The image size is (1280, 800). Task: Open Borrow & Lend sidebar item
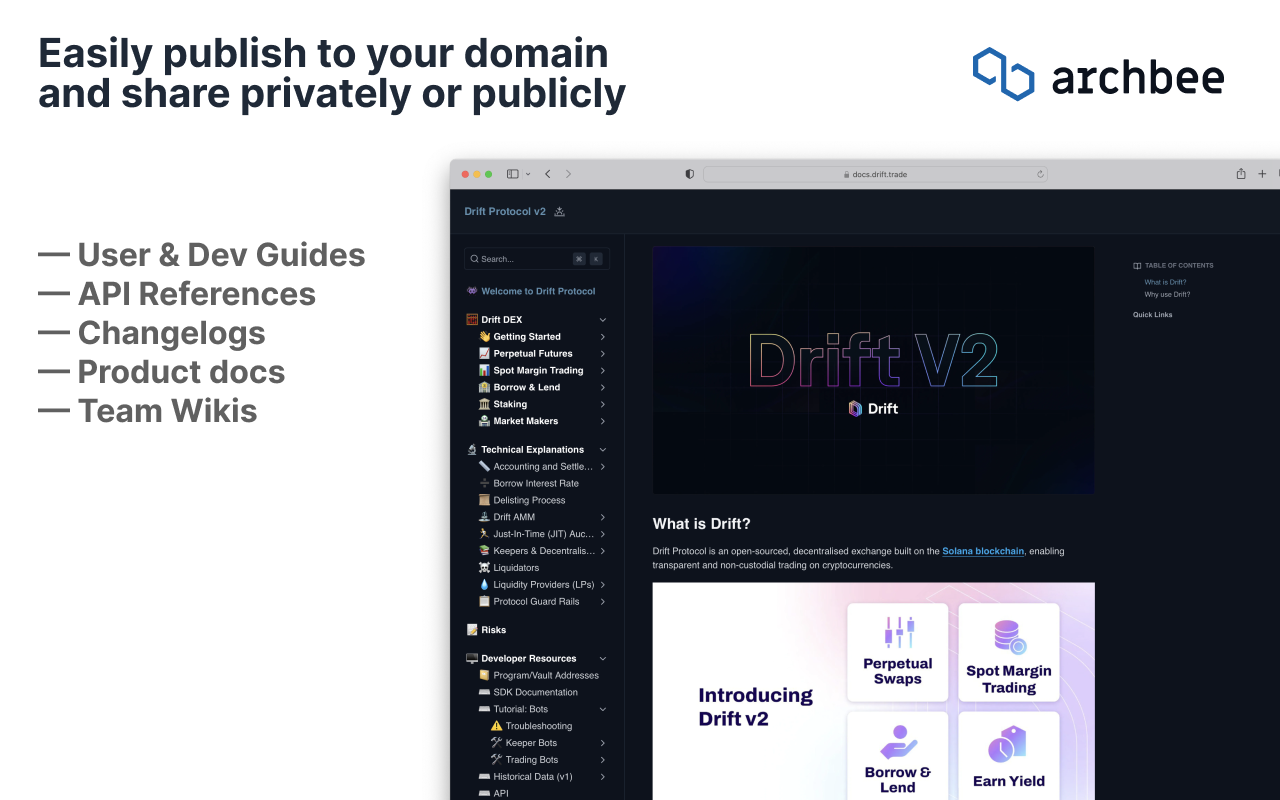(x=527, y=388)
